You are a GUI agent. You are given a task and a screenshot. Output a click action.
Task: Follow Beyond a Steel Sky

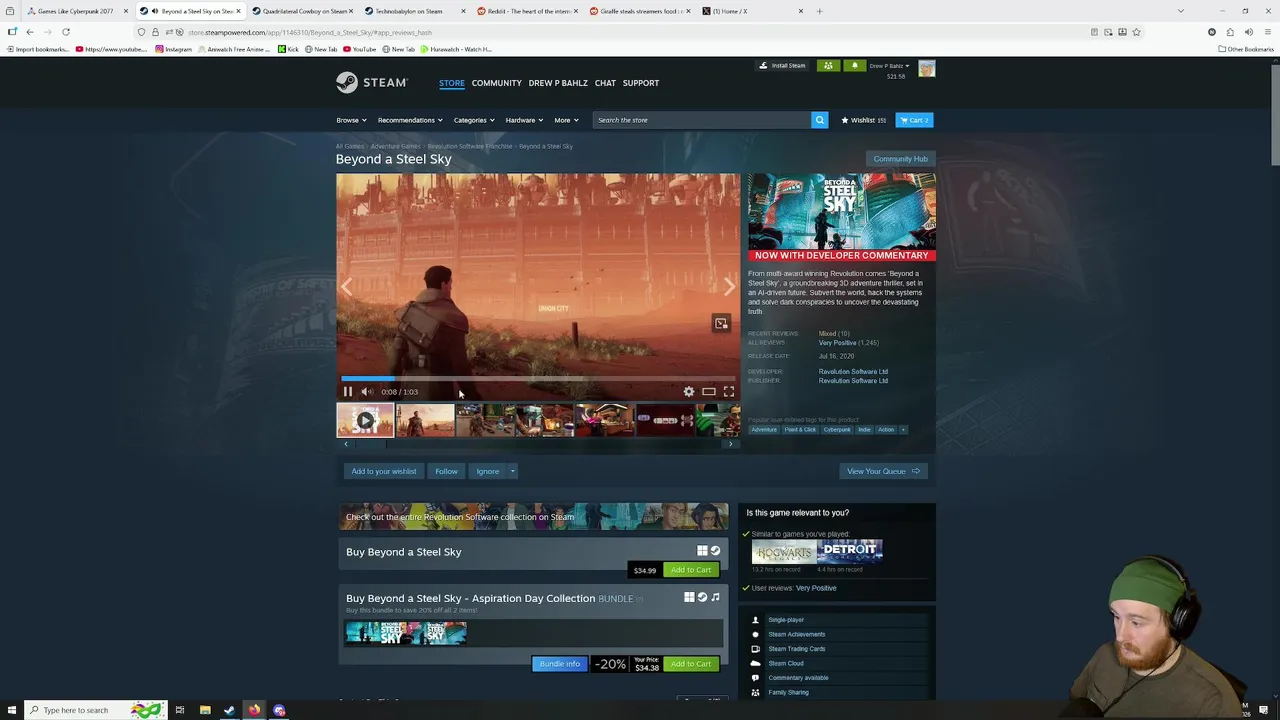446,471
